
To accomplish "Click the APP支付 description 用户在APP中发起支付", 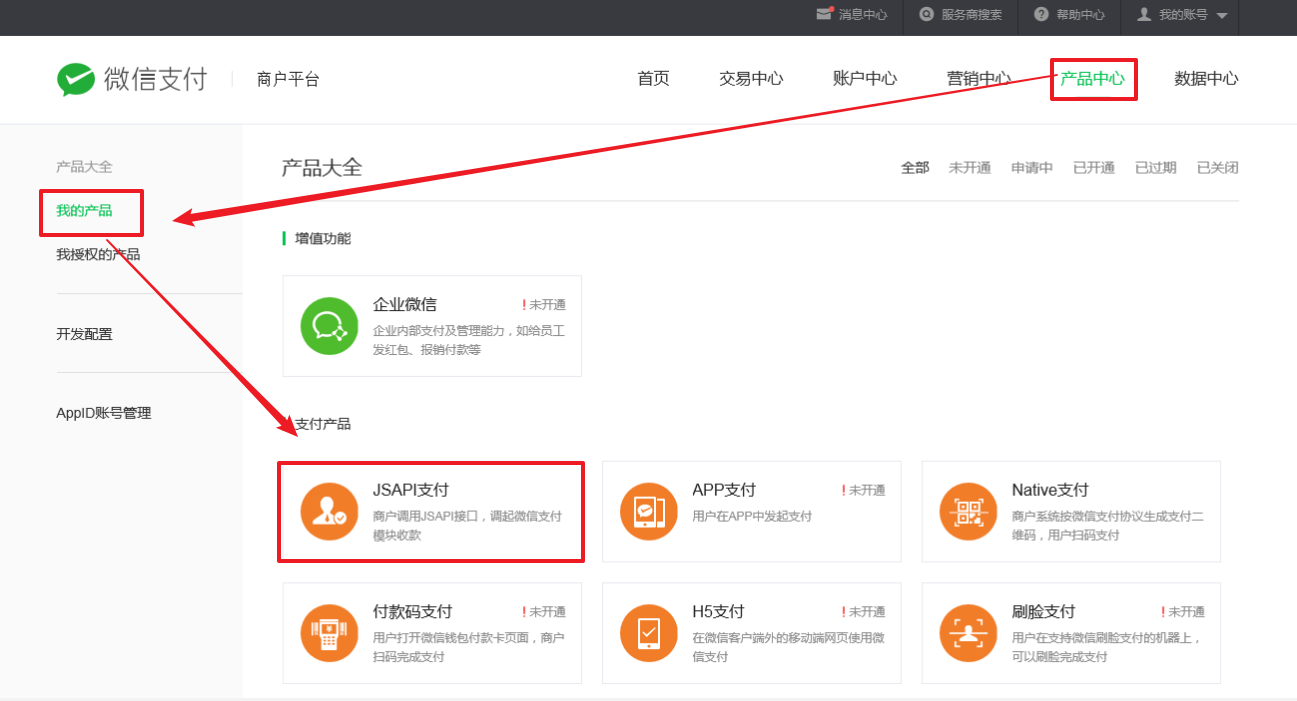I will (x=752, y=517).
